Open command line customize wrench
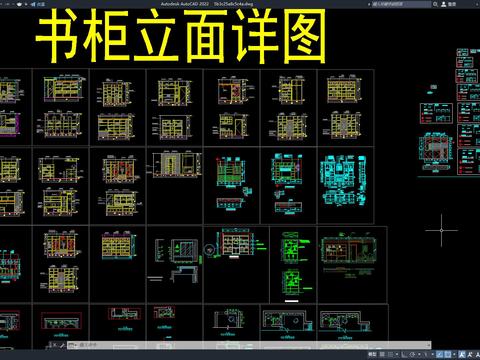Screen dimensions: 480x360 62,345
